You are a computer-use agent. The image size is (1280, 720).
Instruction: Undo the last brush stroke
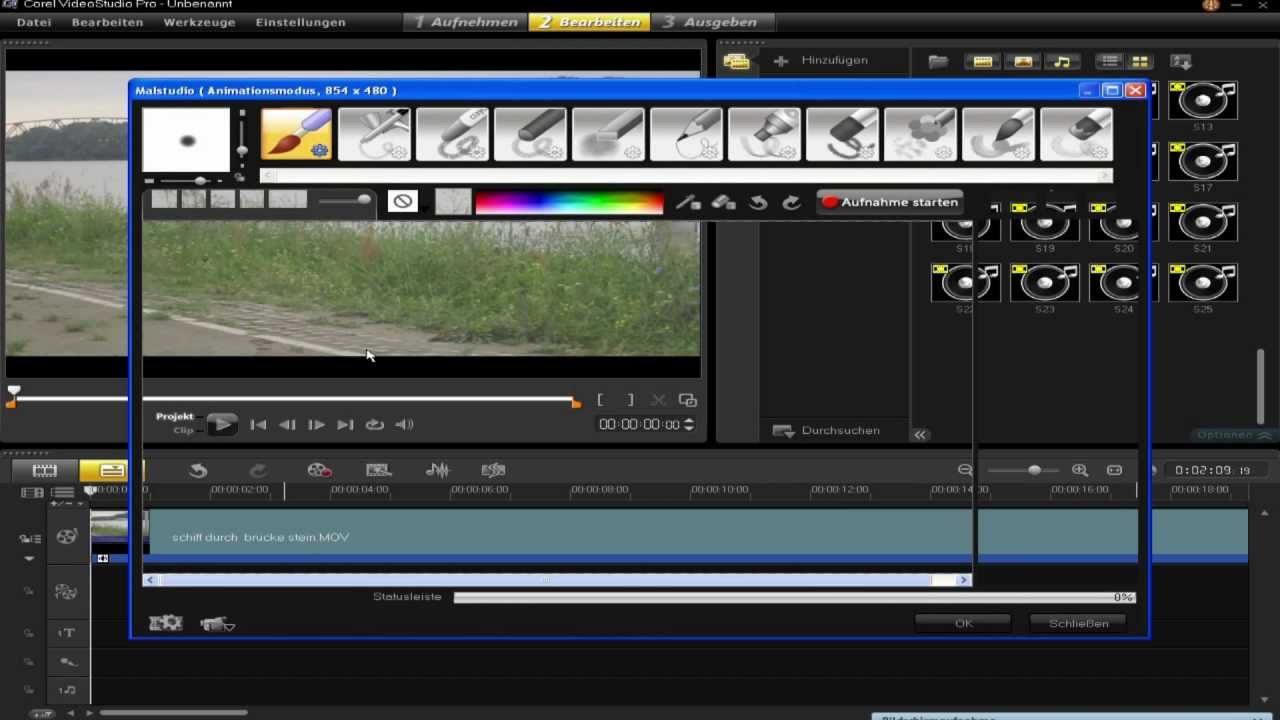tap(758, 202)
